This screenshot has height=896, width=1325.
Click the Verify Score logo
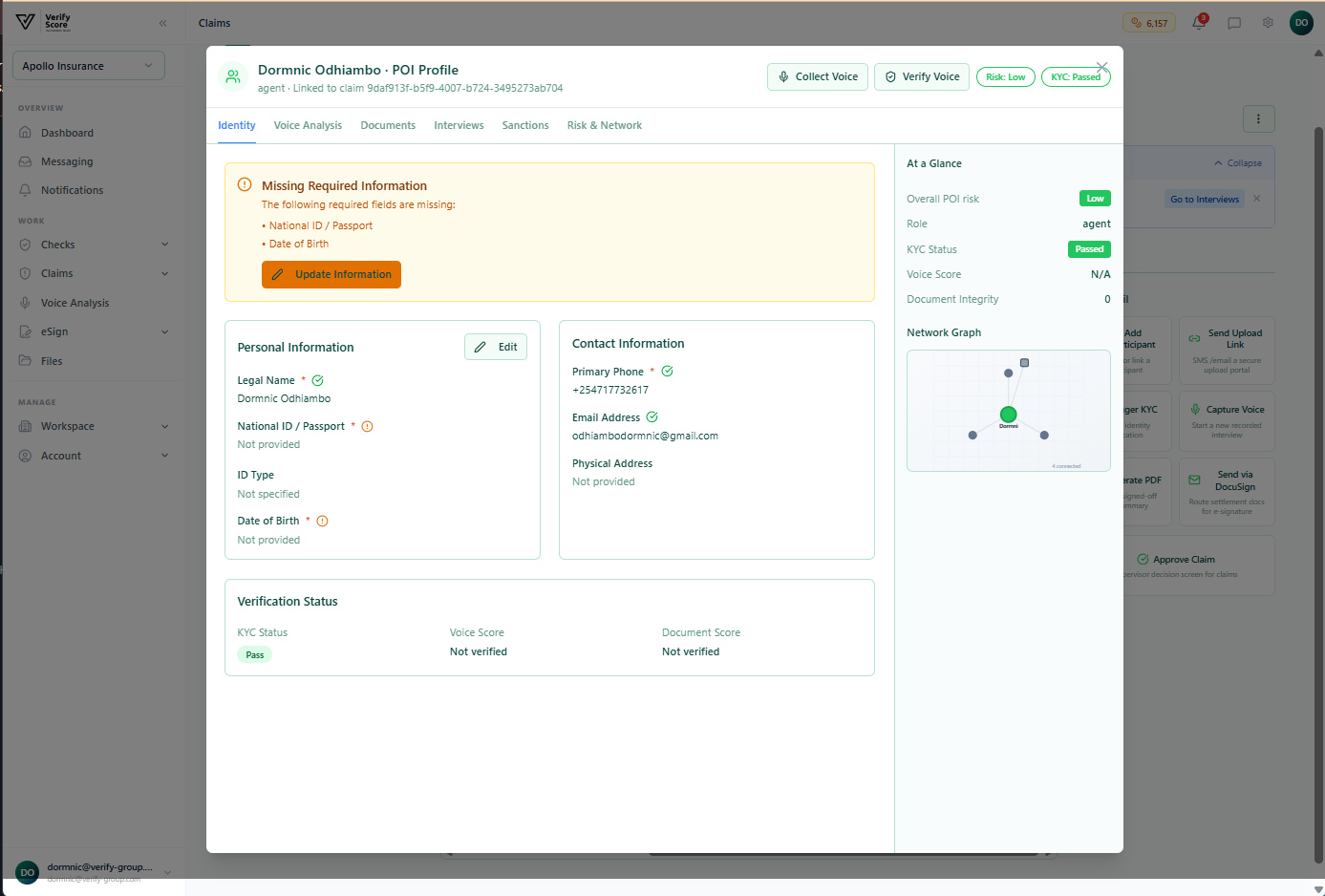coord(44,22)
